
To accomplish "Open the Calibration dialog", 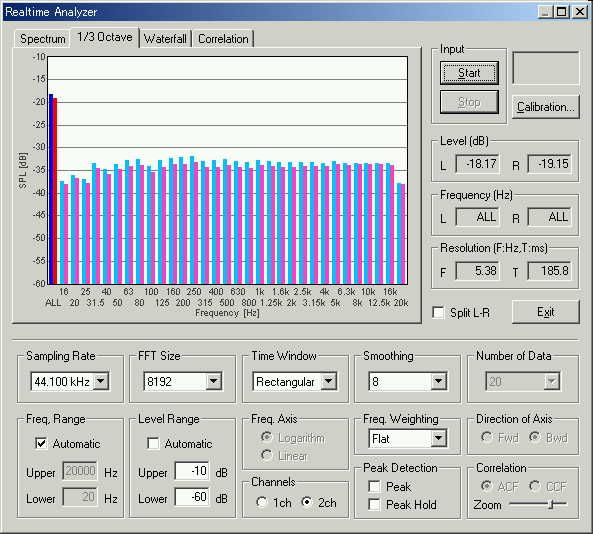I will [545, 107].
